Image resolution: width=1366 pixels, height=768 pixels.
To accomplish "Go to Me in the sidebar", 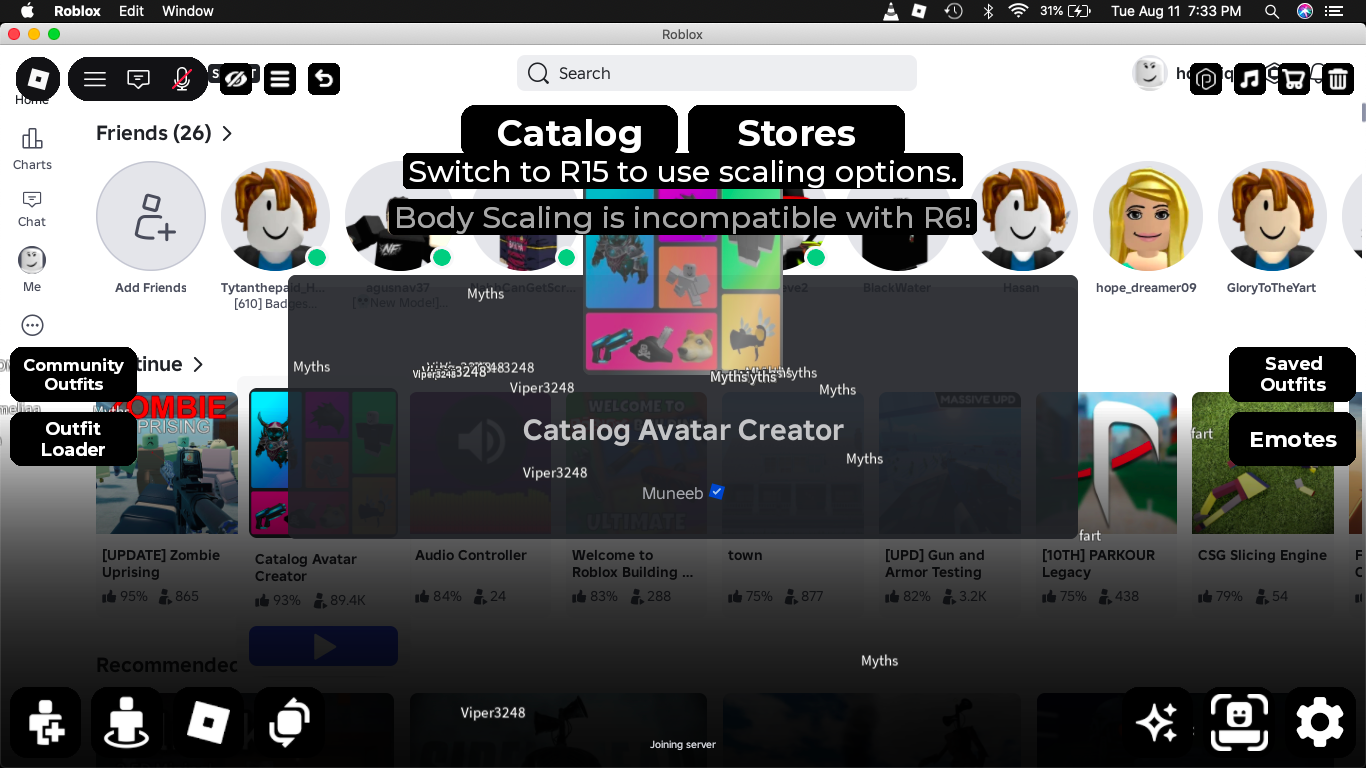I will coord(32,269).
